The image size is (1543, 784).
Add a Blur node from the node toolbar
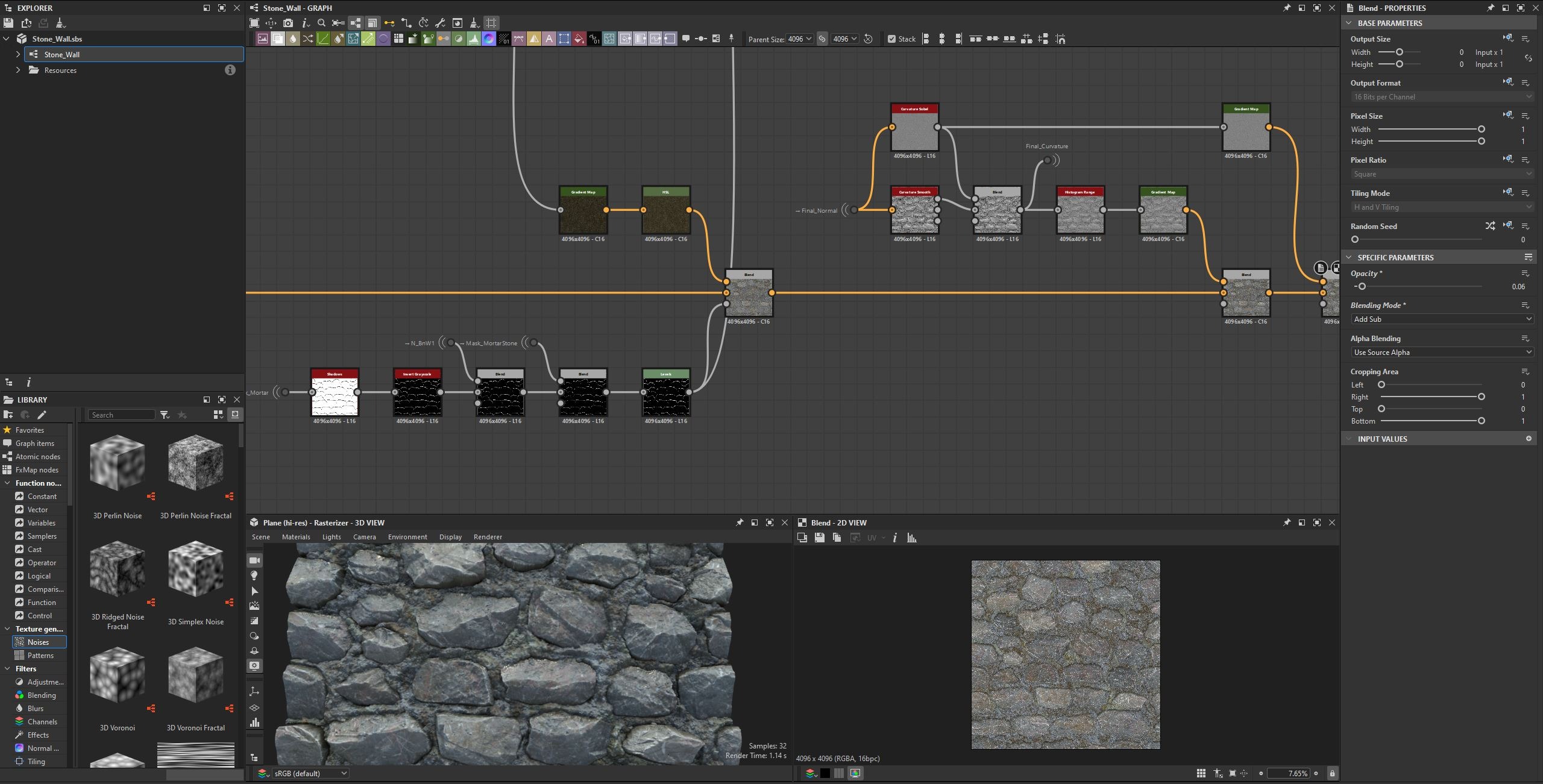click(293, 39)
